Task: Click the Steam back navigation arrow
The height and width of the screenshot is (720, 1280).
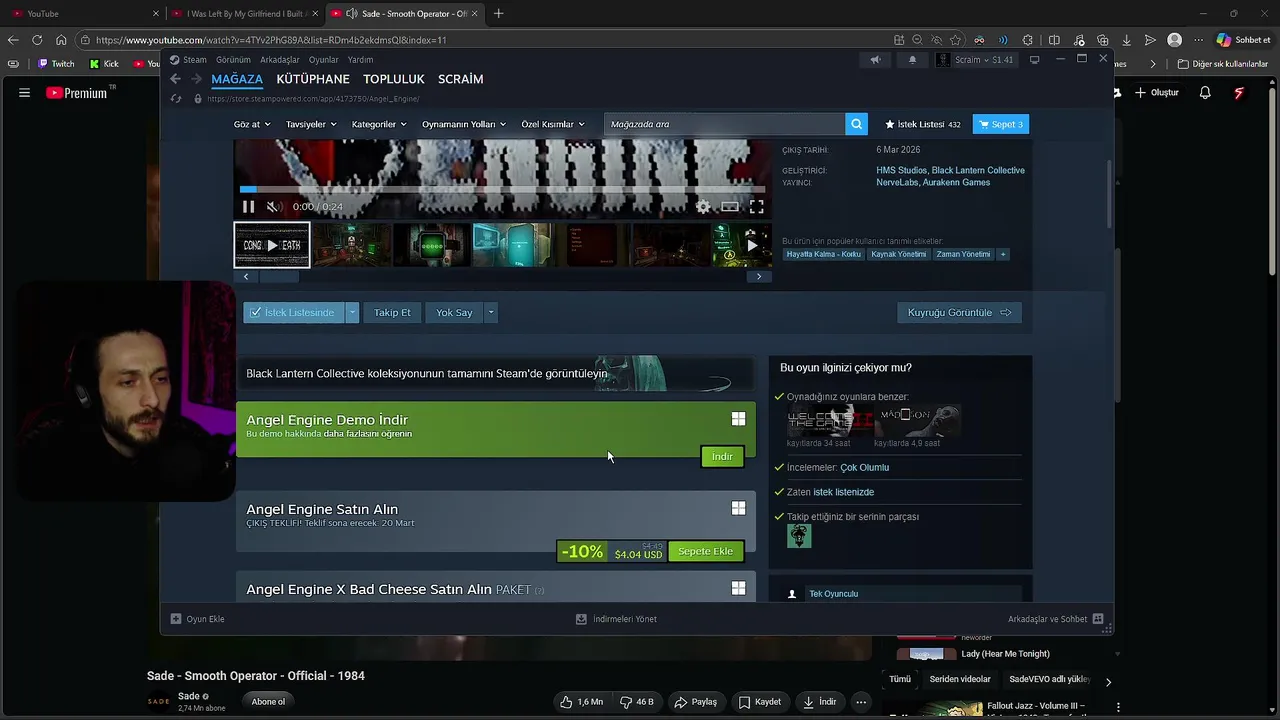Action: point(175,79)
